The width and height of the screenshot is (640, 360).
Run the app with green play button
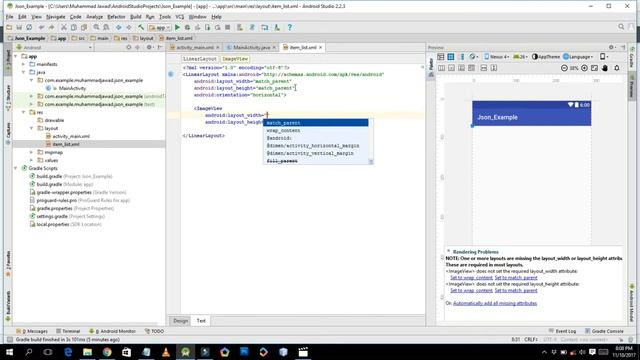pos(177,27)
